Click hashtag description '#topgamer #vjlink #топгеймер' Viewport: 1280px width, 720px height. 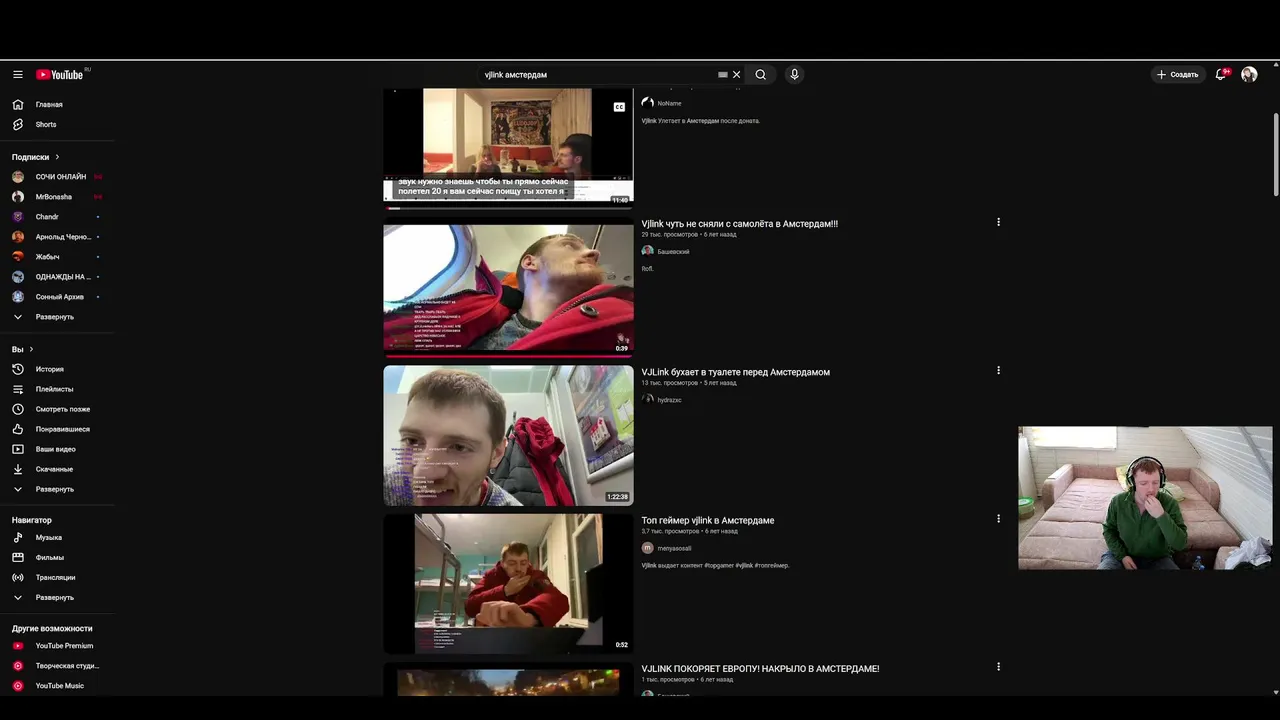[746, 566]
